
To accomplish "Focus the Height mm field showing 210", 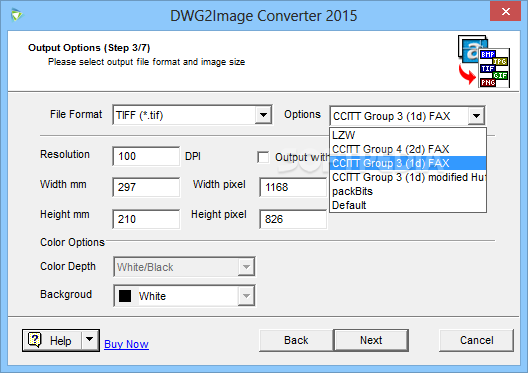I will (x=146, y=219).
